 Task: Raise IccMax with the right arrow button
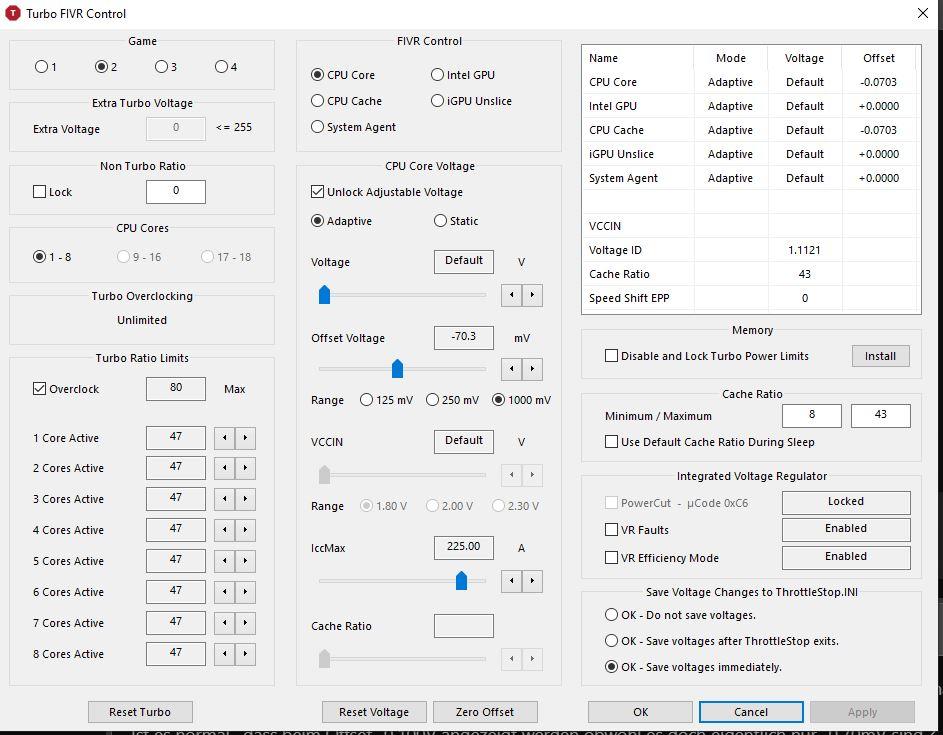coord(532,581)
